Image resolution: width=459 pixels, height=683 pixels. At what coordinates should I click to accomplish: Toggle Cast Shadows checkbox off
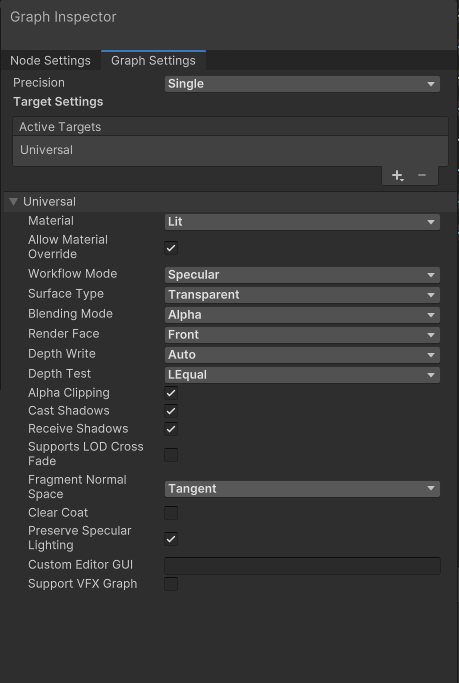pos(171,411)
